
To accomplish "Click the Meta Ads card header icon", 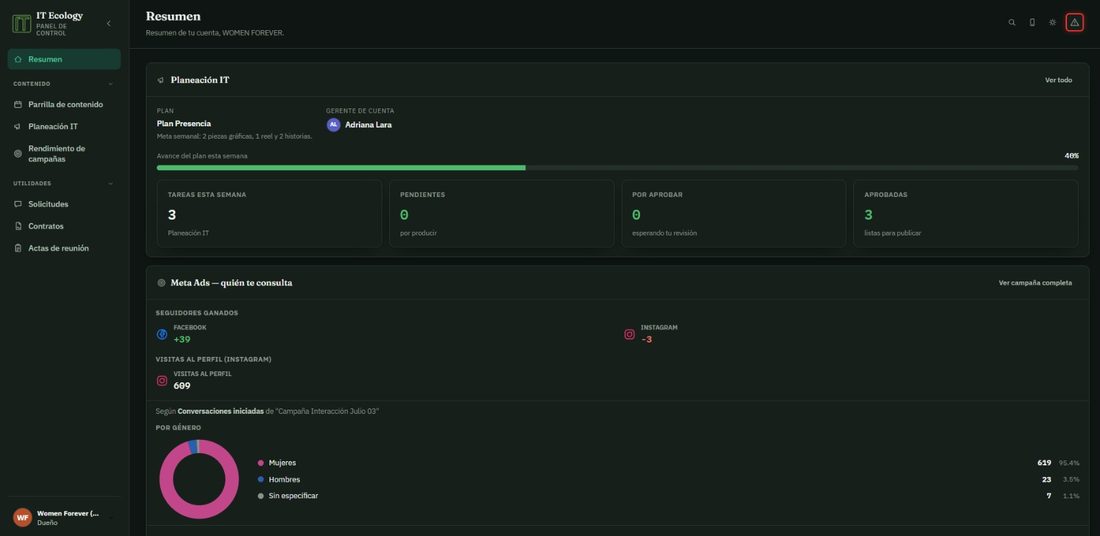I will pyautogui.click(x=161, y=283).
